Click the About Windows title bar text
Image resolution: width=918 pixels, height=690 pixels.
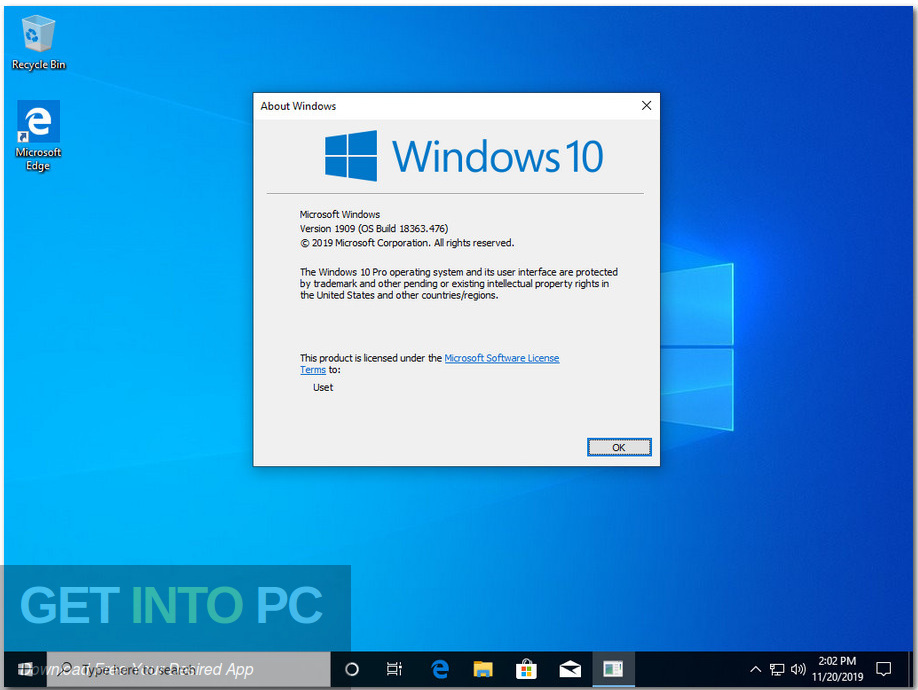pos(298,106)
